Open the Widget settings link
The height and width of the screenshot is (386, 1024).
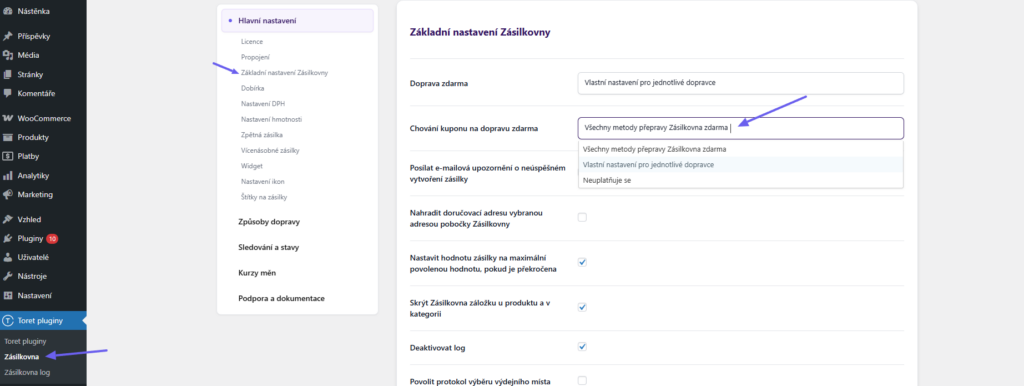click(251, 166)
